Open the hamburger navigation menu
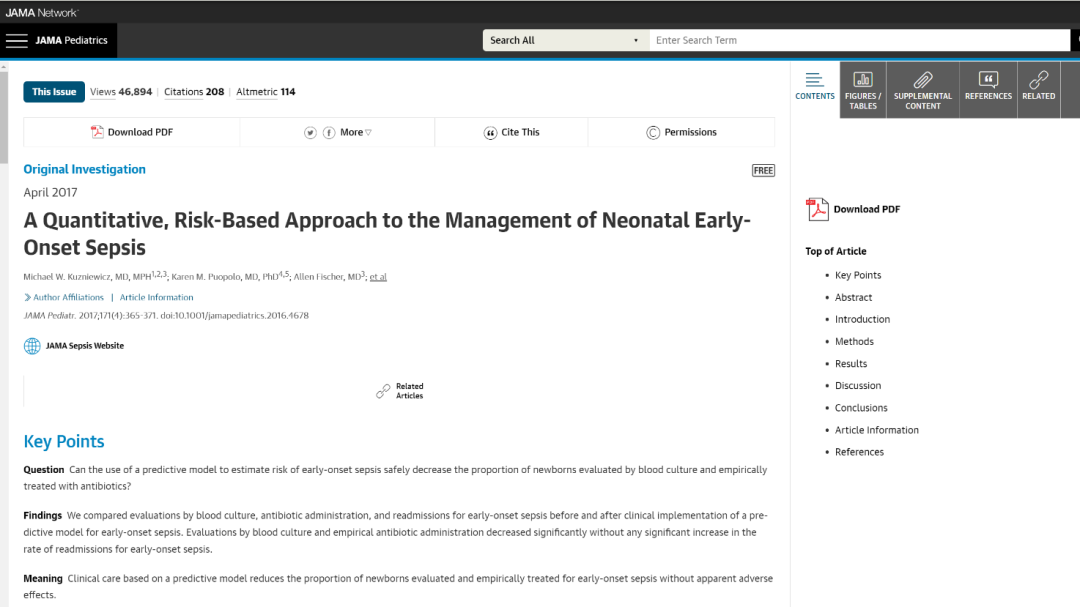This screenshot has height=607, width=1080. pos(17,41)
